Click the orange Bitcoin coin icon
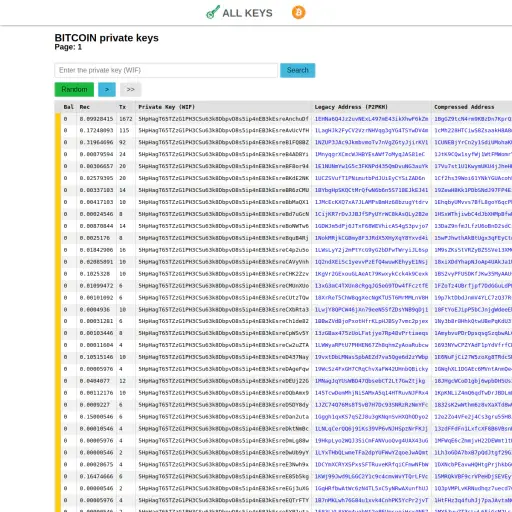This screenshot has height=512, width=512. point(299,12)
